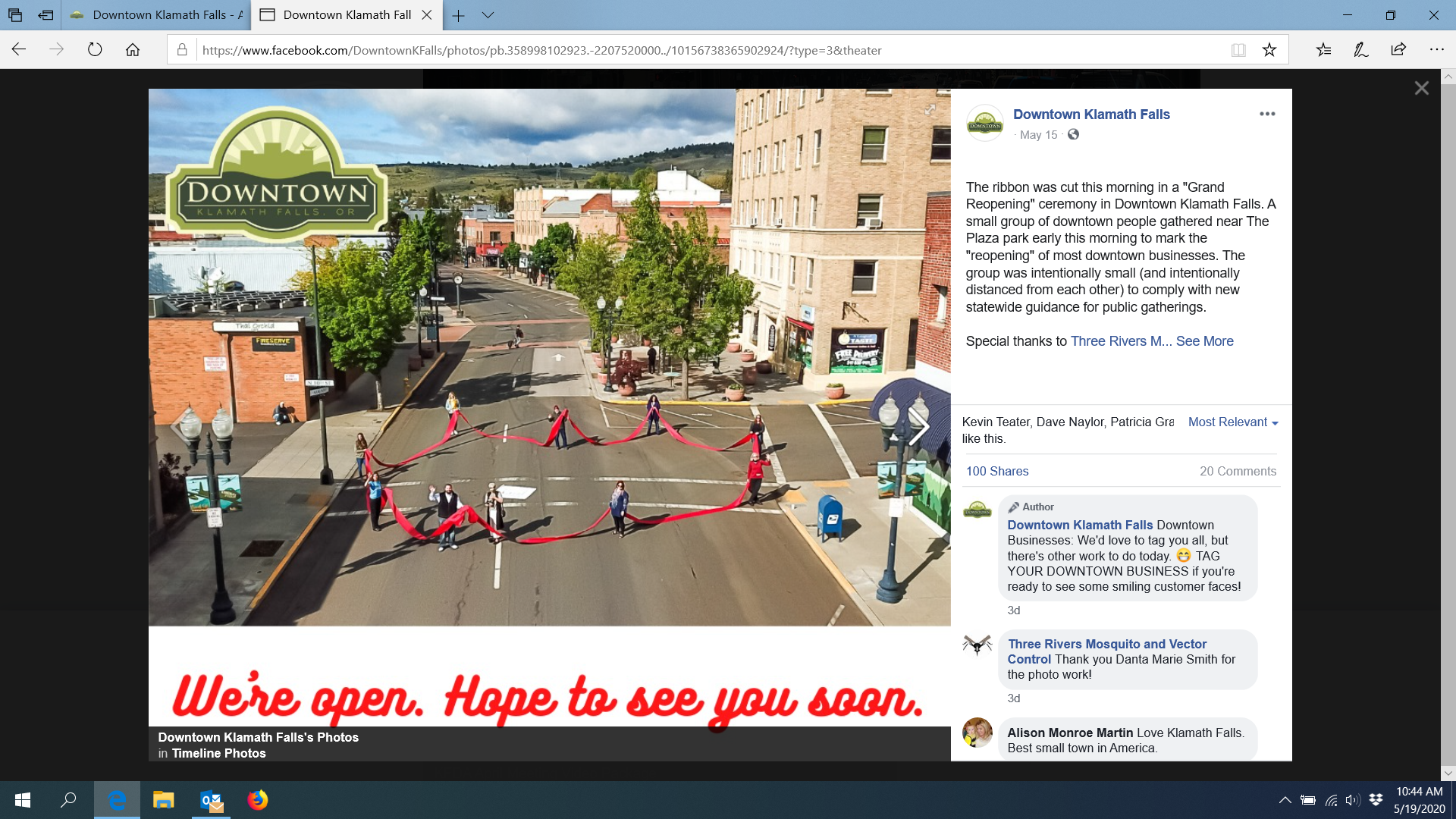Enter fullscreen photo expand icon

[x=930, y=111]
